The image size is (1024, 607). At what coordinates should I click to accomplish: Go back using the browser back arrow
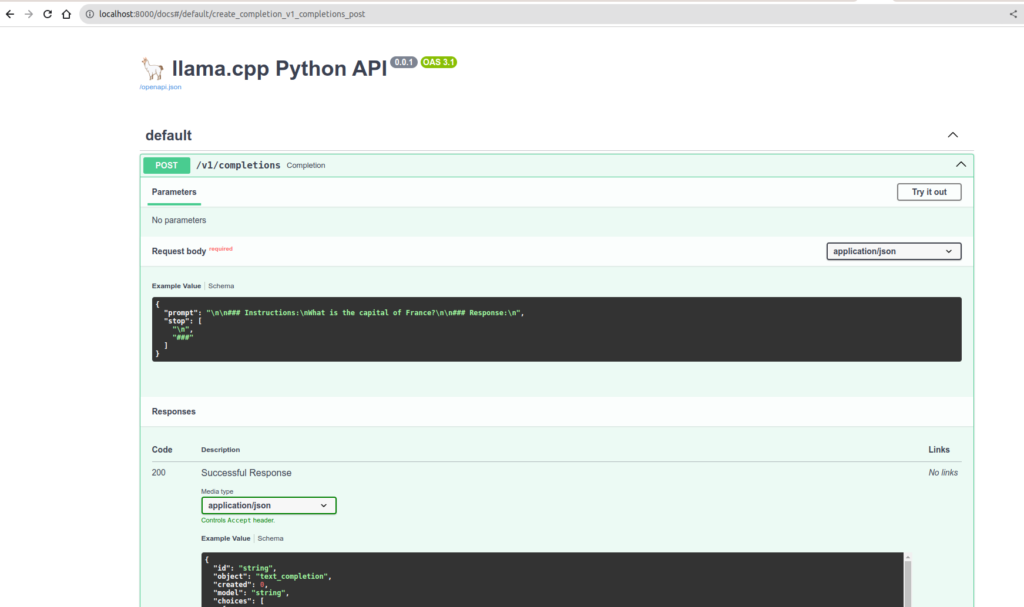10,14
